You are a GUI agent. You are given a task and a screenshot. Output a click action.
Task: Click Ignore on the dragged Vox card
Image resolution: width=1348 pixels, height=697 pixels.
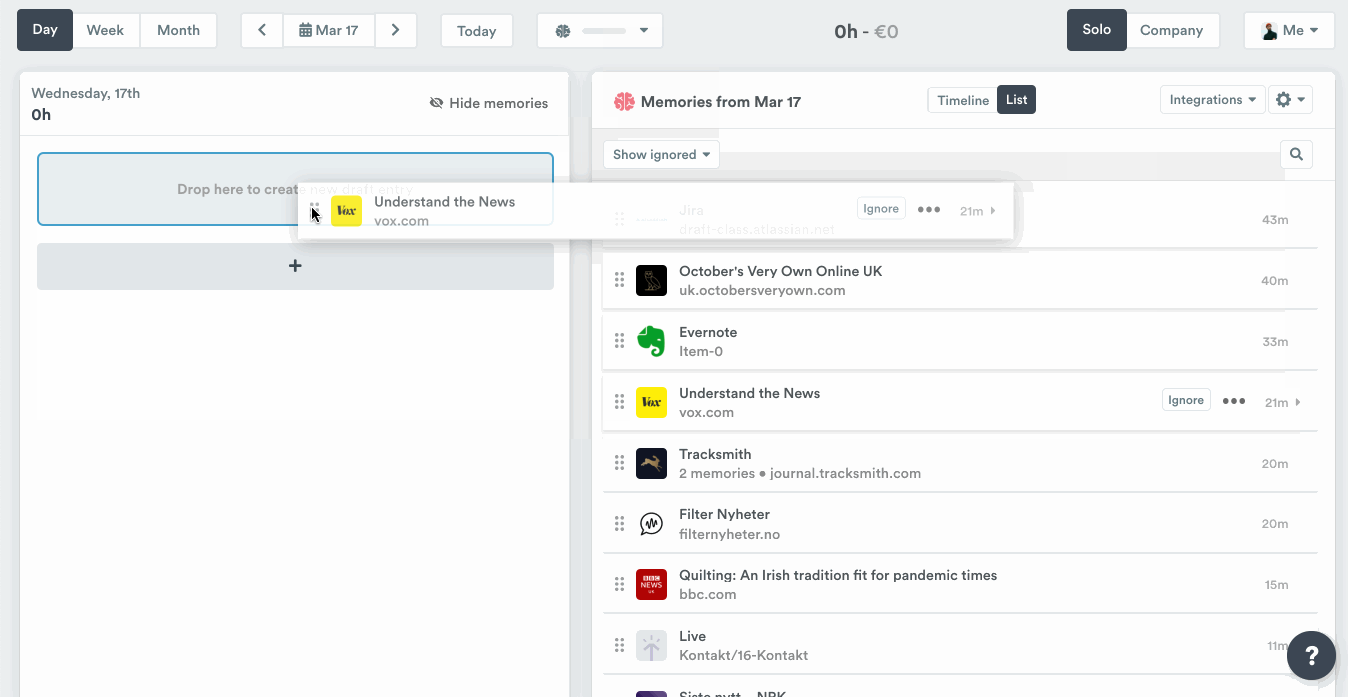click(881, 208)
